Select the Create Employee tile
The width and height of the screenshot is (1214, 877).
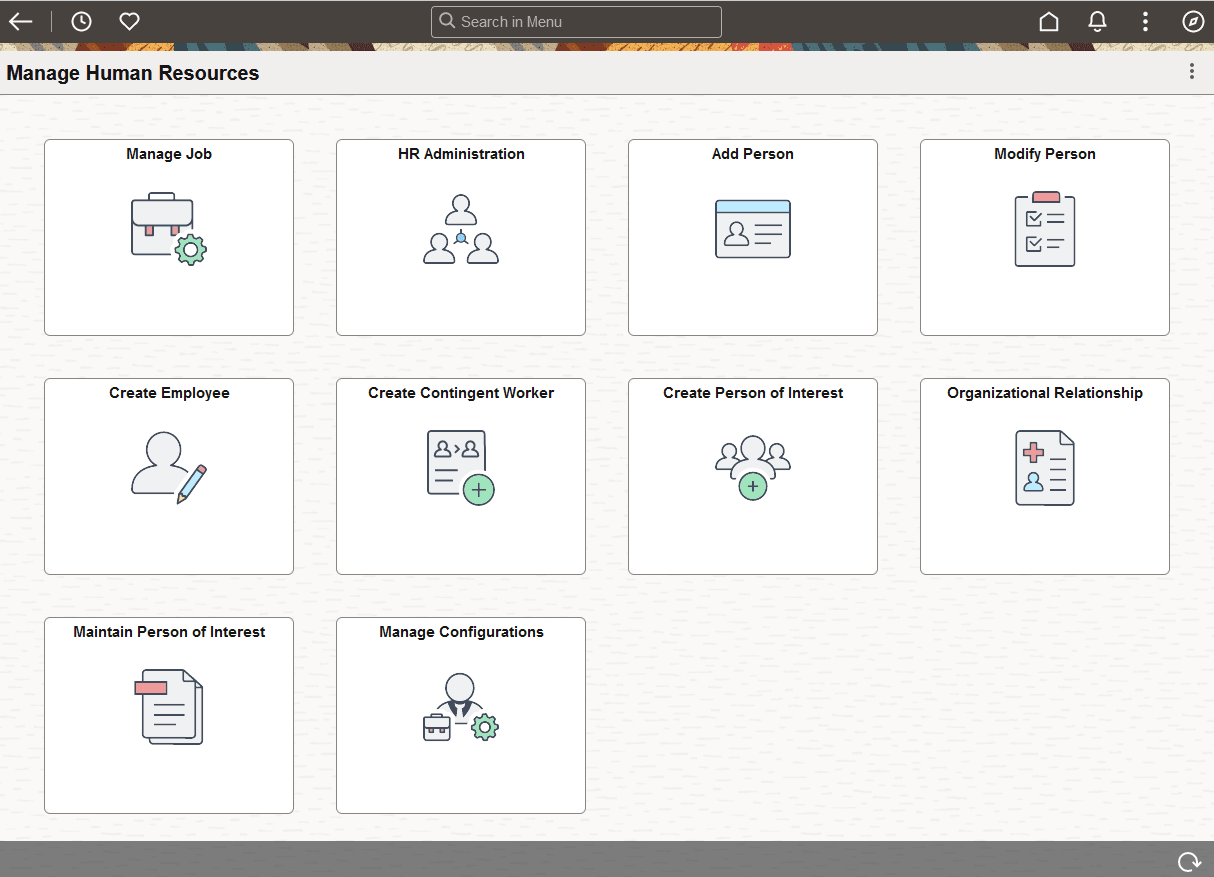point(168,476)
